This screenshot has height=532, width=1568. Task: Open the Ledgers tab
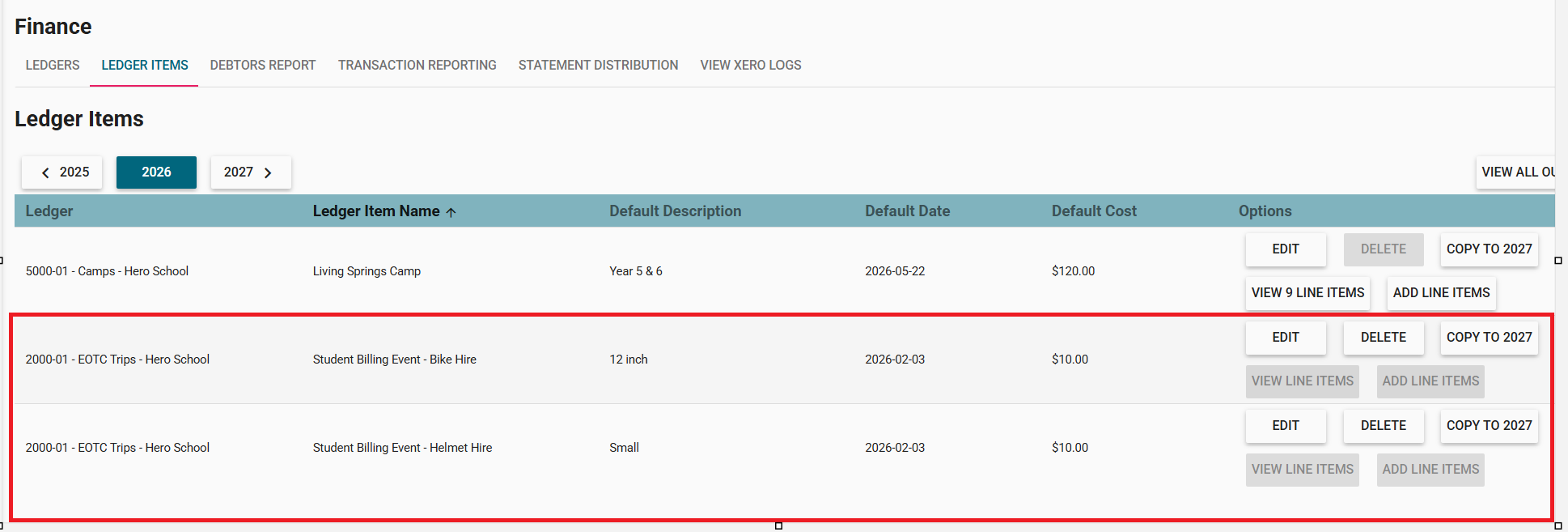click(53, 65)
